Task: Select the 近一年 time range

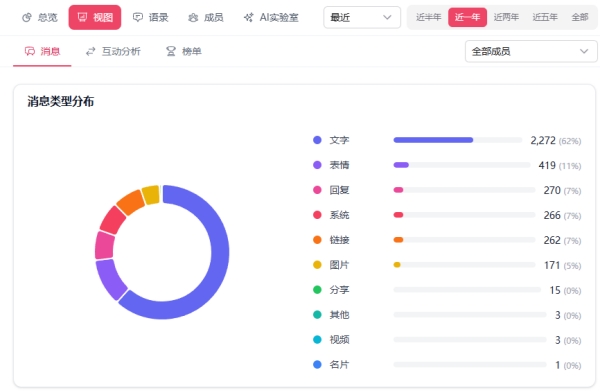Action: coord(468,17)
